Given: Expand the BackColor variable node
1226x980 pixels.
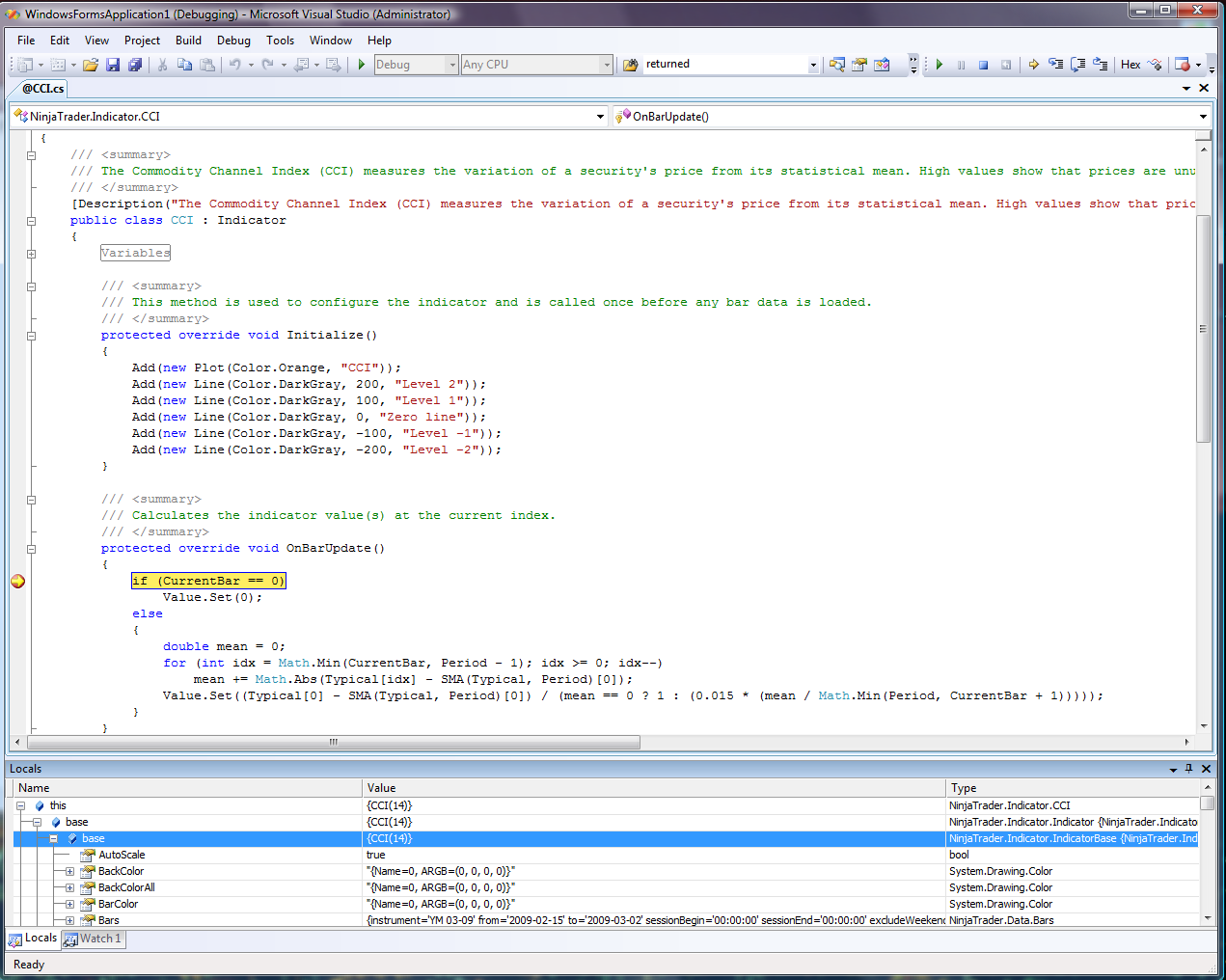Looking at the screenshot, I should [69, 871].
